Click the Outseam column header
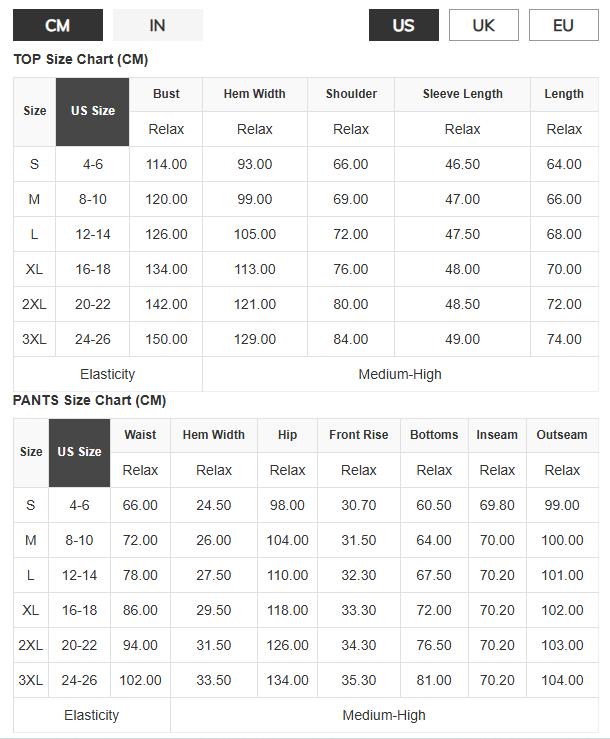 click(x=562, y=435)
